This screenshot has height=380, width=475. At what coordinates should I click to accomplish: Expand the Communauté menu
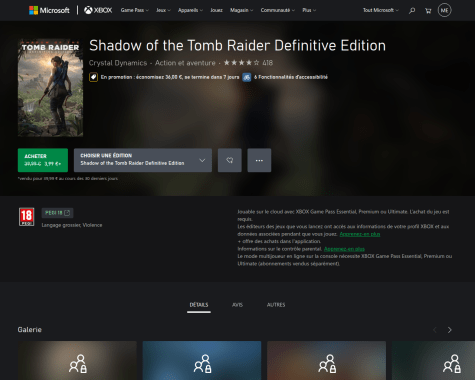(x=278, y=10)
